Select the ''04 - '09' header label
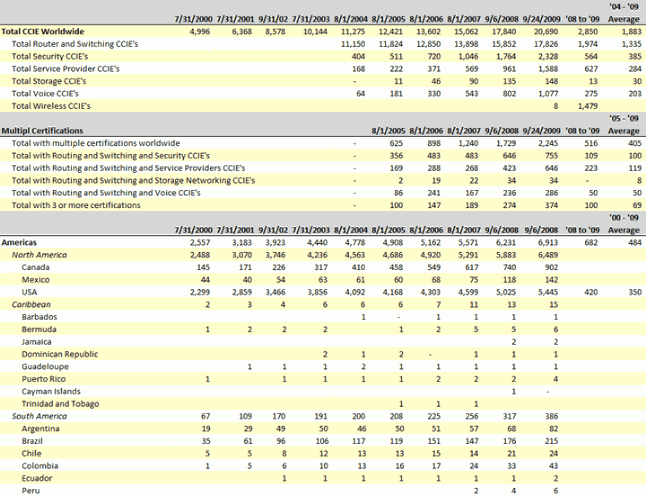This screenshot has height=496, width=646. [x=624, y=6]
